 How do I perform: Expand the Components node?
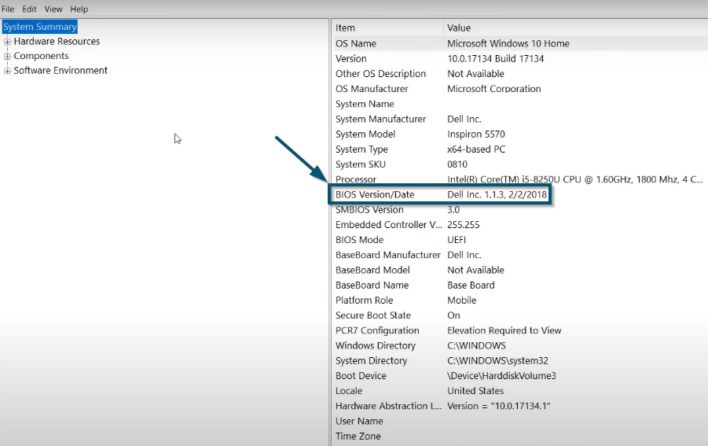tap(7, 56)
